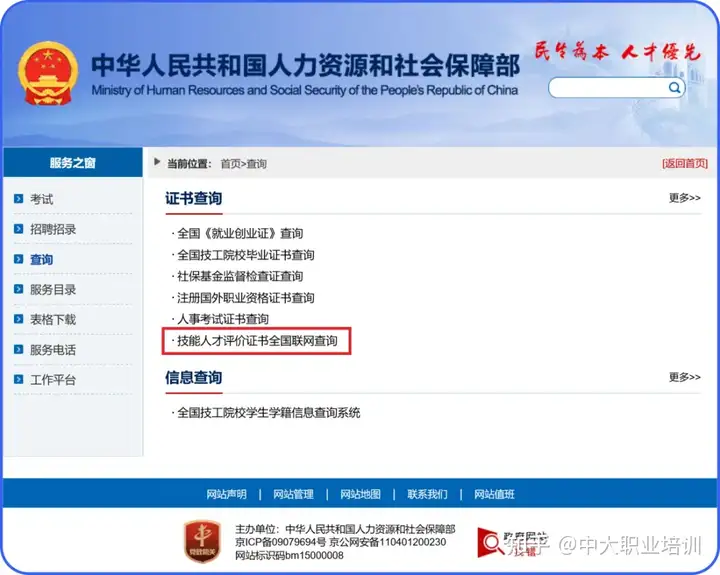Expand 更多>> for 证书查询
This screenshot has height=575, width=720.
[685, 197]
